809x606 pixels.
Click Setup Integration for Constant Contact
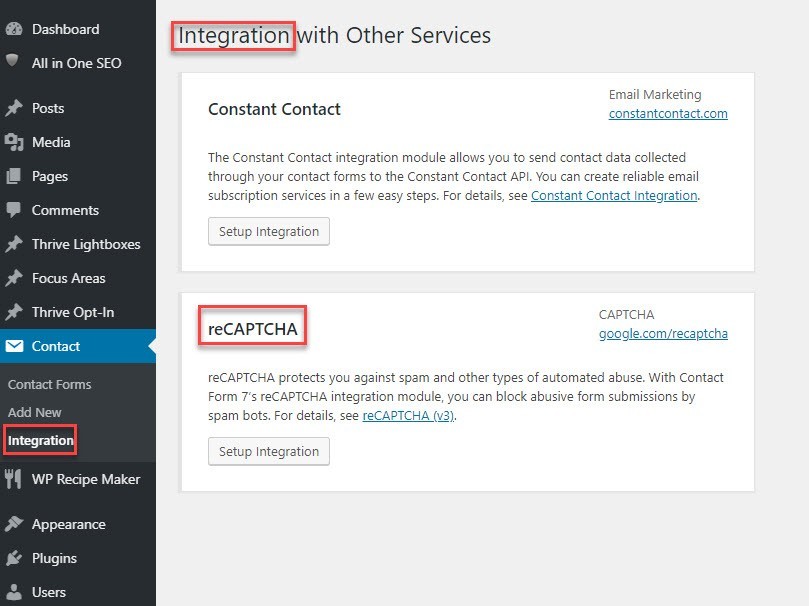click(269, 232)
